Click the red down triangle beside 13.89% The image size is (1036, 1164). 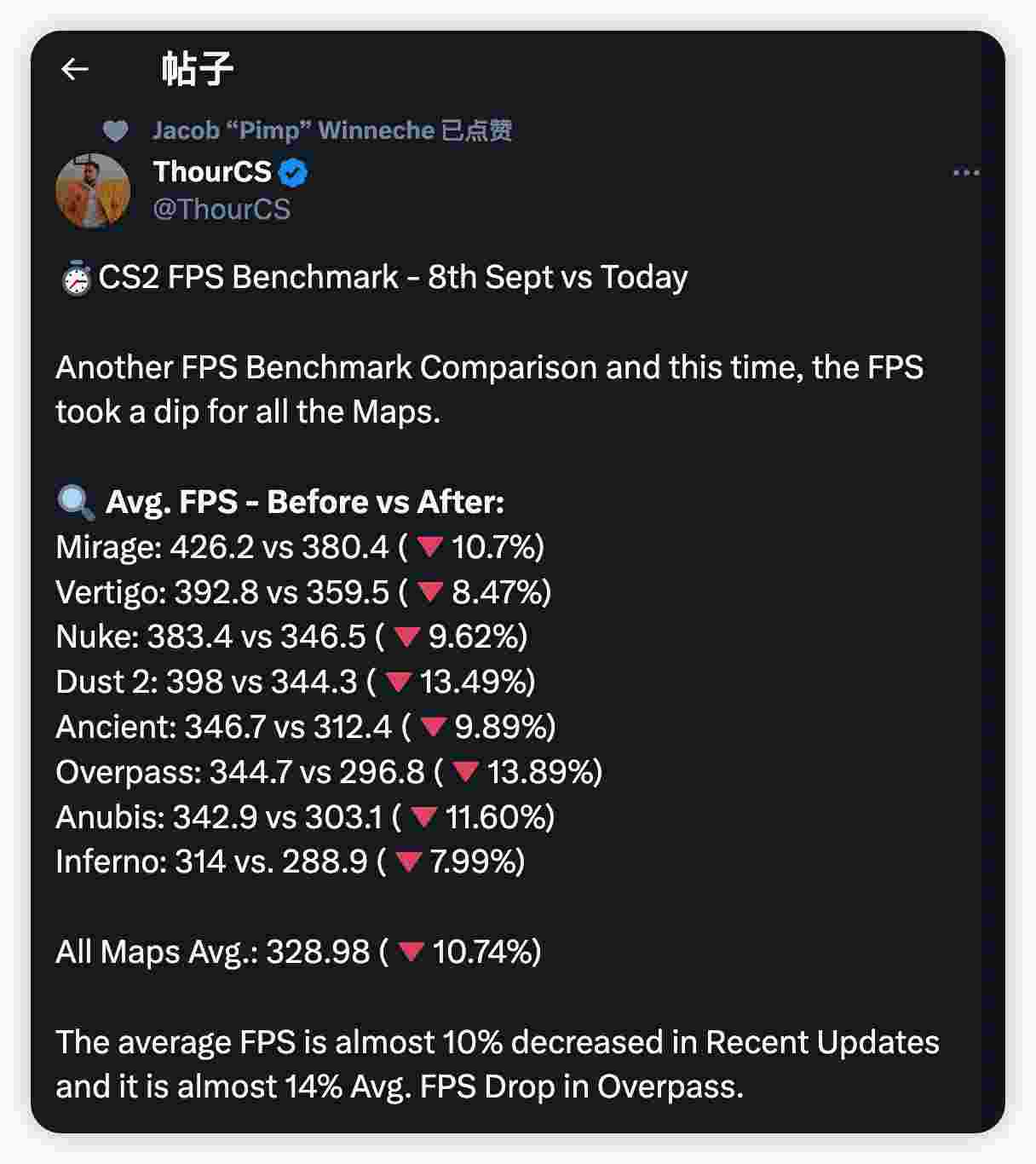click(x=465, y=772)
